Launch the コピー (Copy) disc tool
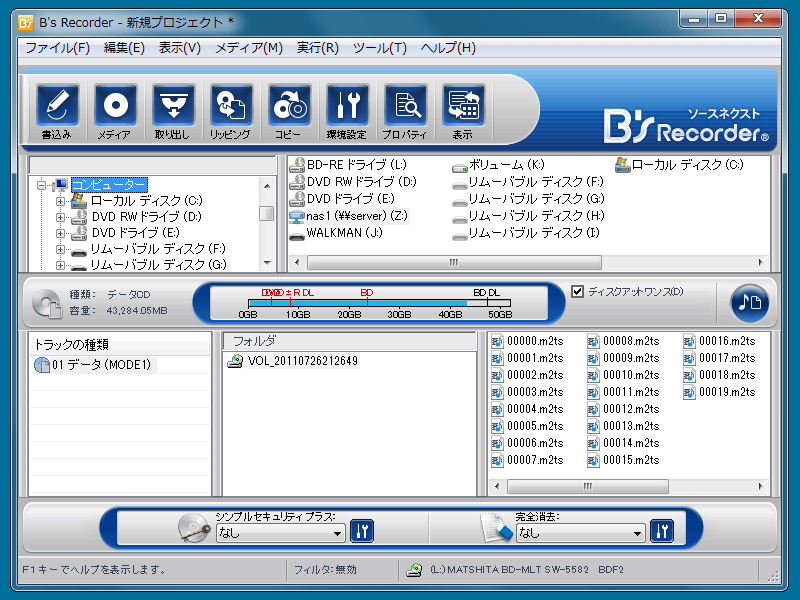This screenshot has height=600, width=800. point(289,105)
